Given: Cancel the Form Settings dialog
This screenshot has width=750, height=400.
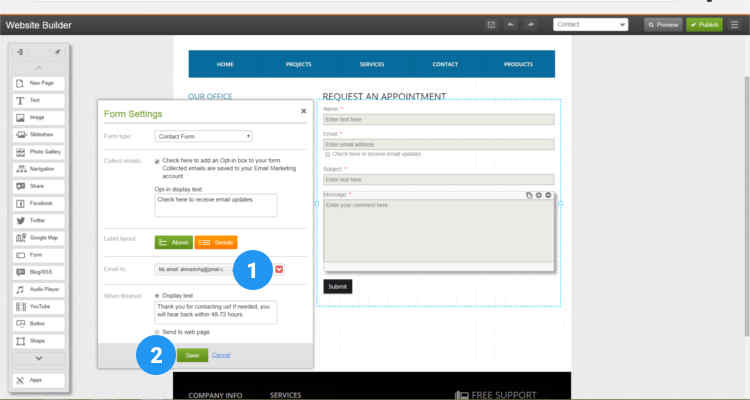Looking at the screenshot, I should 221,356.
